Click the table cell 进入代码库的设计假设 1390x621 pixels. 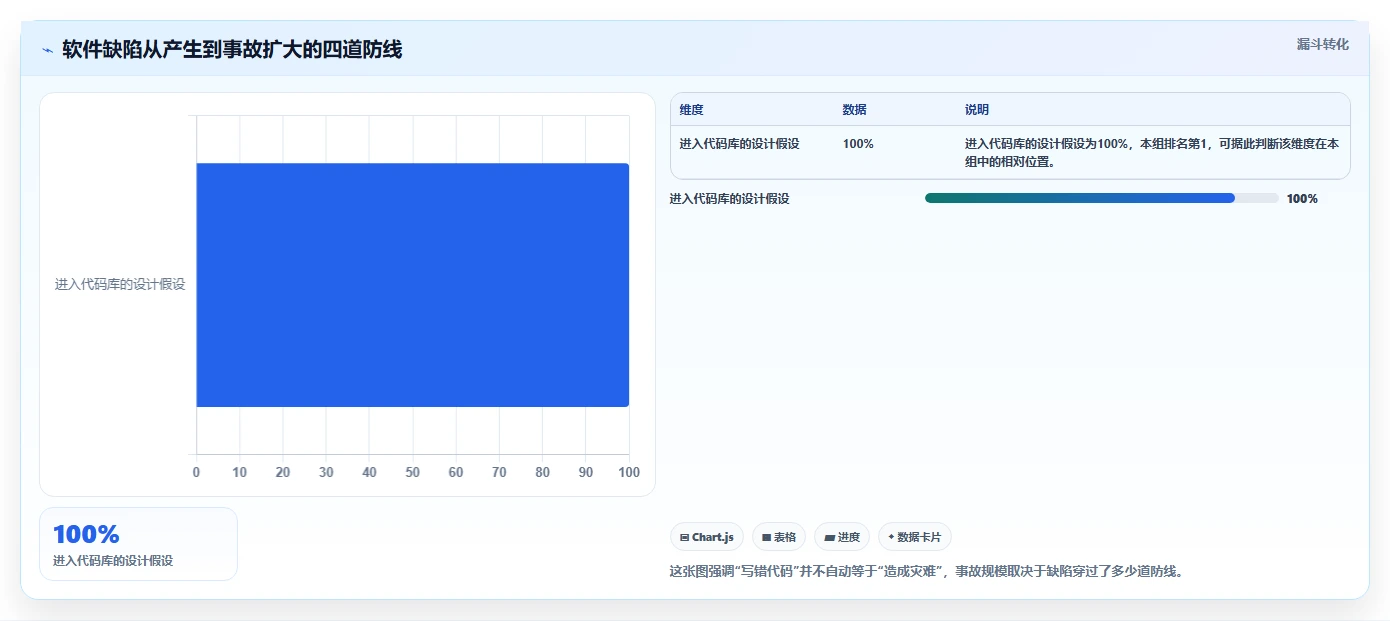click(x=739, y=144)
